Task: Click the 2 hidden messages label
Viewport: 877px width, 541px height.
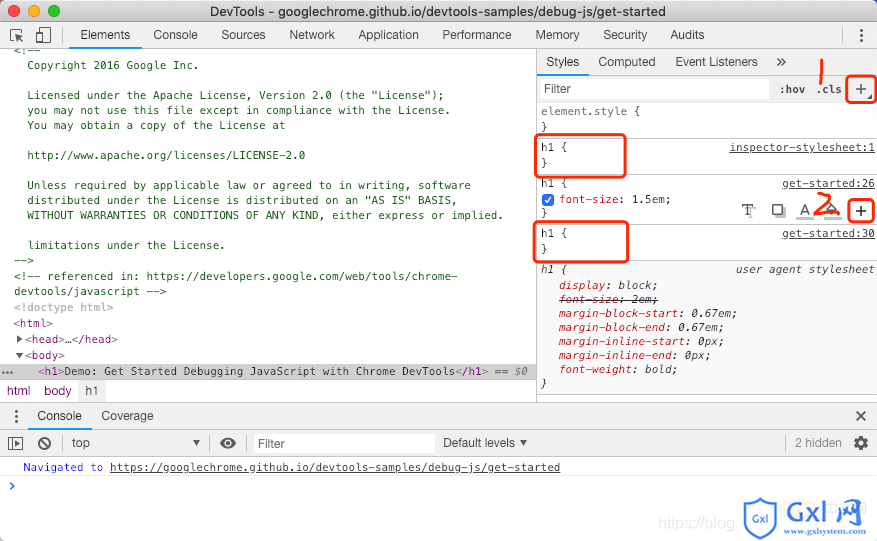Action: pyautogui.click(x=818, y=443)
